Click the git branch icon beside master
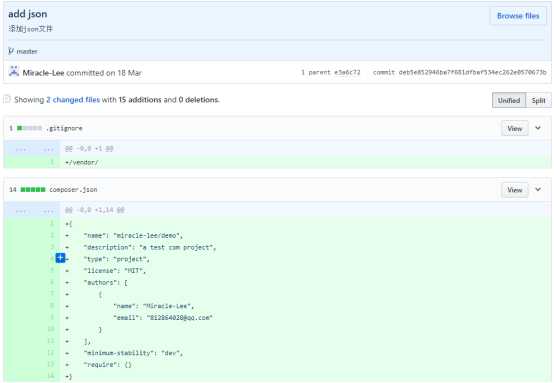 click(x=11, y=51)
